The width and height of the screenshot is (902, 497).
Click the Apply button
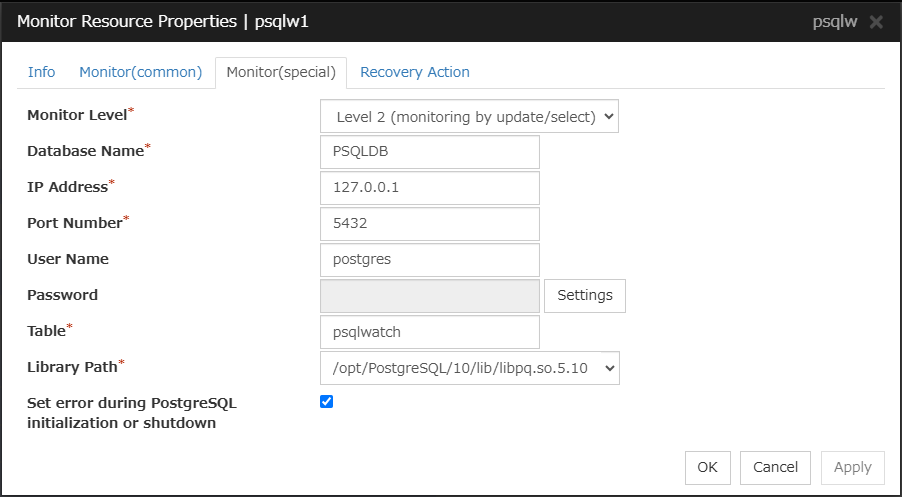[852, 467]
